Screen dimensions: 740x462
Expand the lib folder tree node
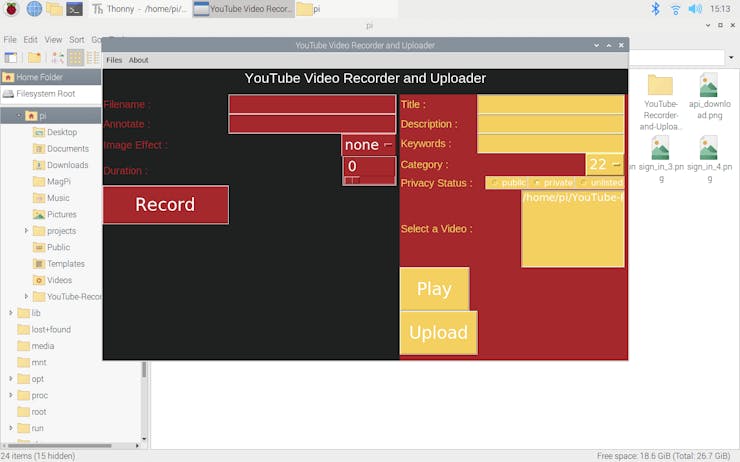pos(10,313)
